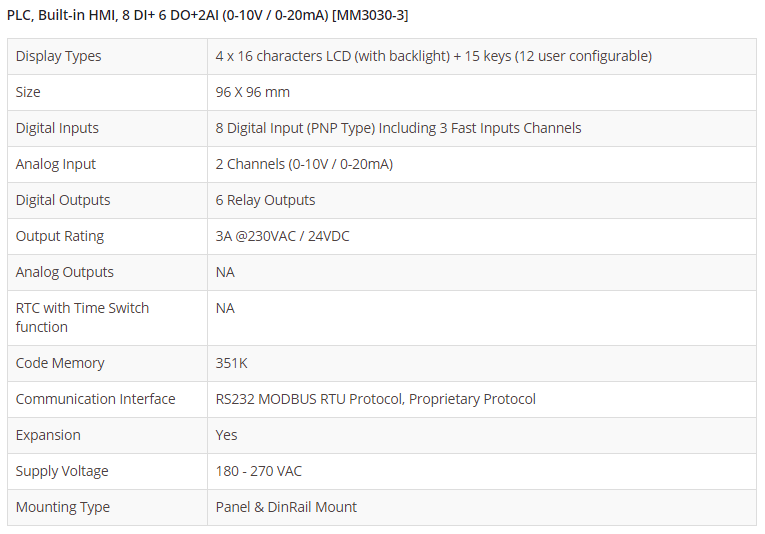Click the RTC with Time Switch function label

tap(82, 317)
